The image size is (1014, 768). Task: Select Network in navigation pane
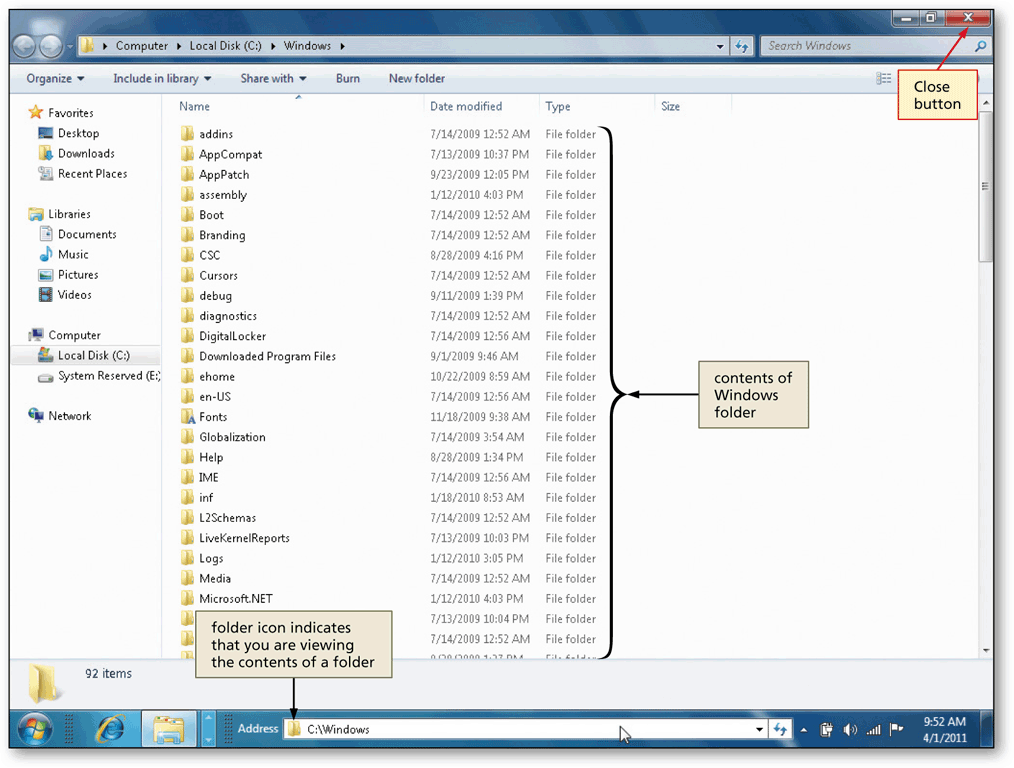(69, 416)
